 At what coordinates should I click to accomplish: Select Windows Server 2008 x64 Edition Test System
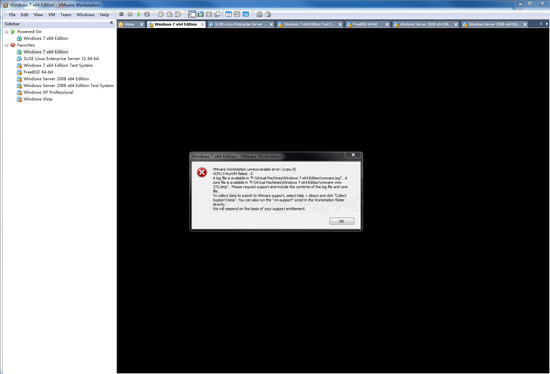pyautogui.click(x=68, y=86)
